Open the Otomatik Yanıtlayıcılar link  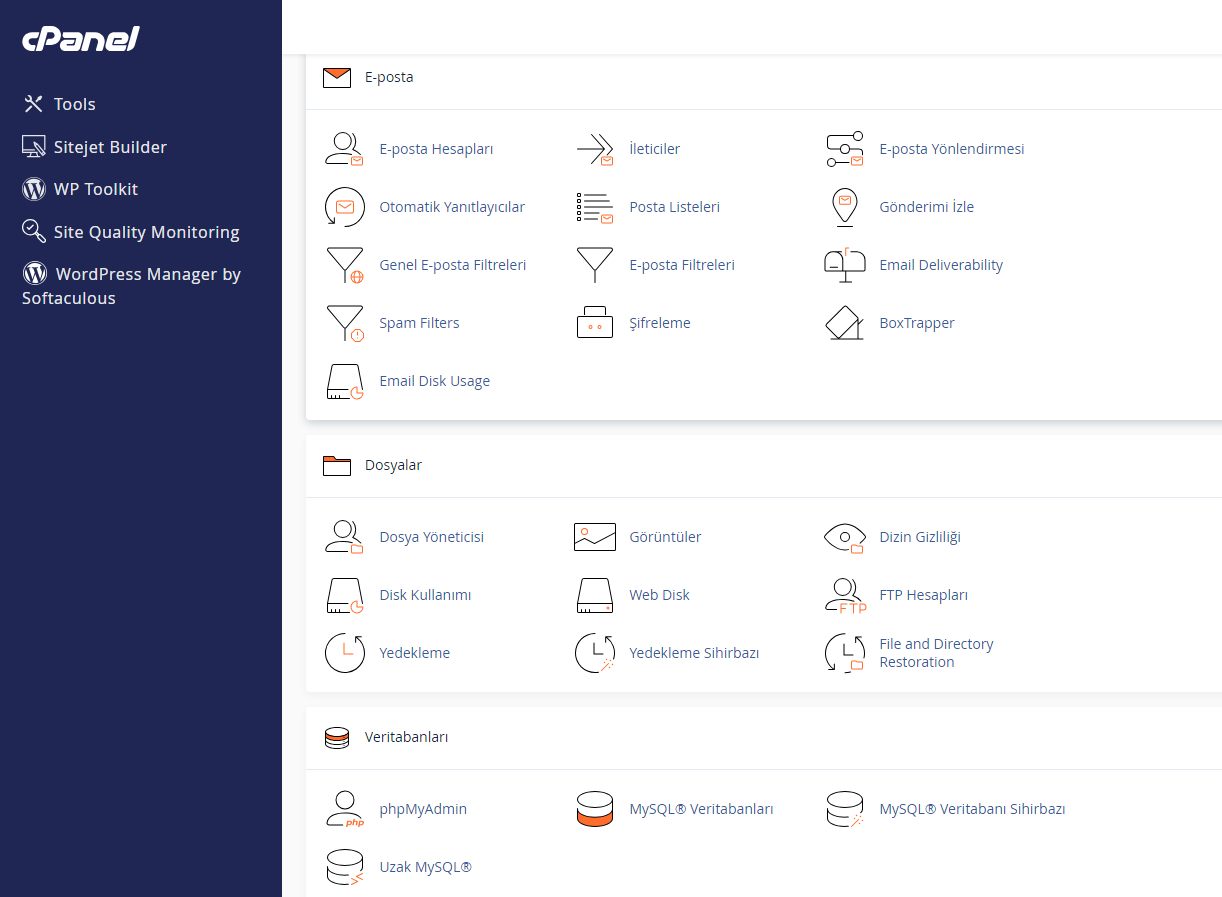point(452,207)
